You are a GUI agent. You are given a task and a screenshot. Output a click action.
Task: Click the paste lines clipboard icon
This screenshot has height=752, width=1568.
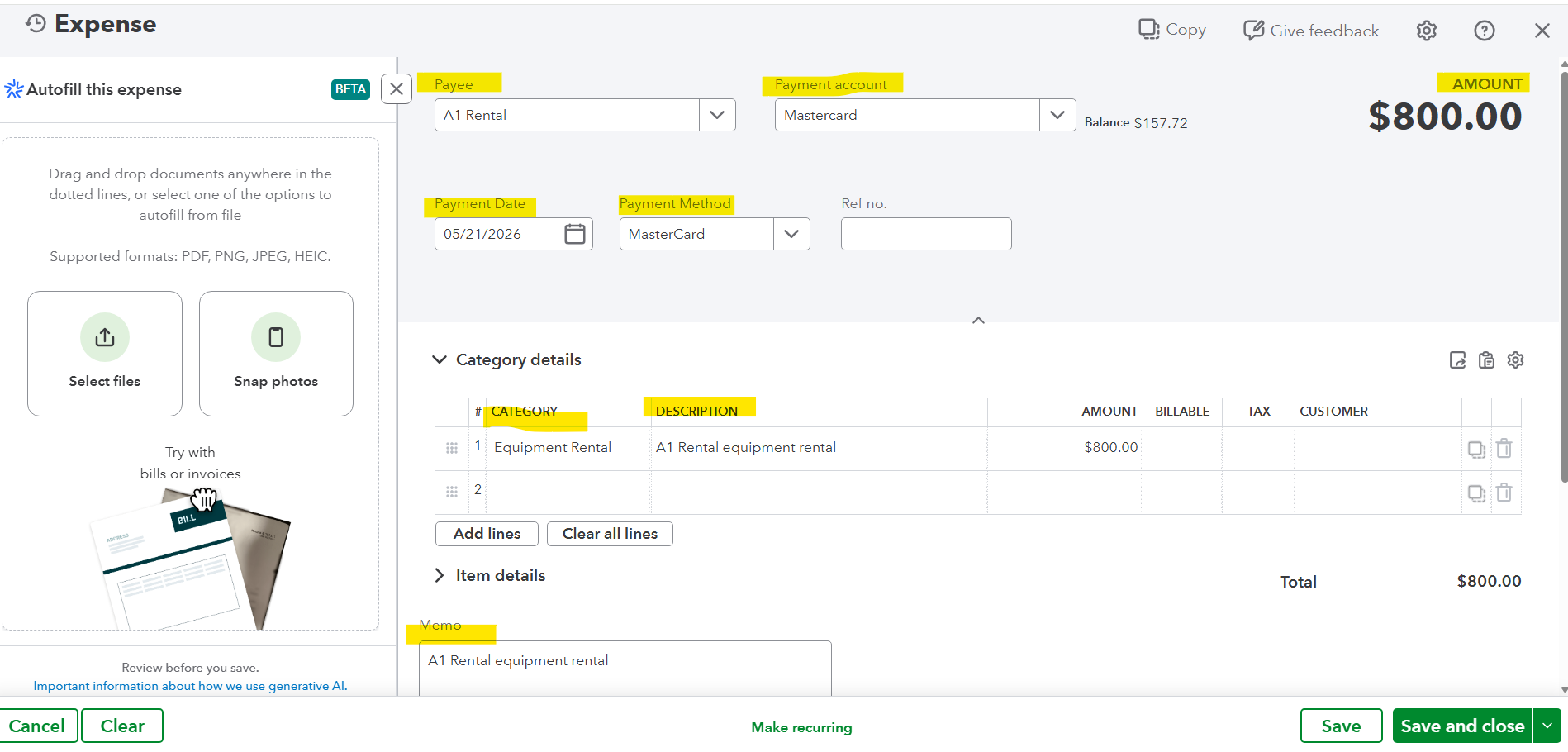[1486, 360]
